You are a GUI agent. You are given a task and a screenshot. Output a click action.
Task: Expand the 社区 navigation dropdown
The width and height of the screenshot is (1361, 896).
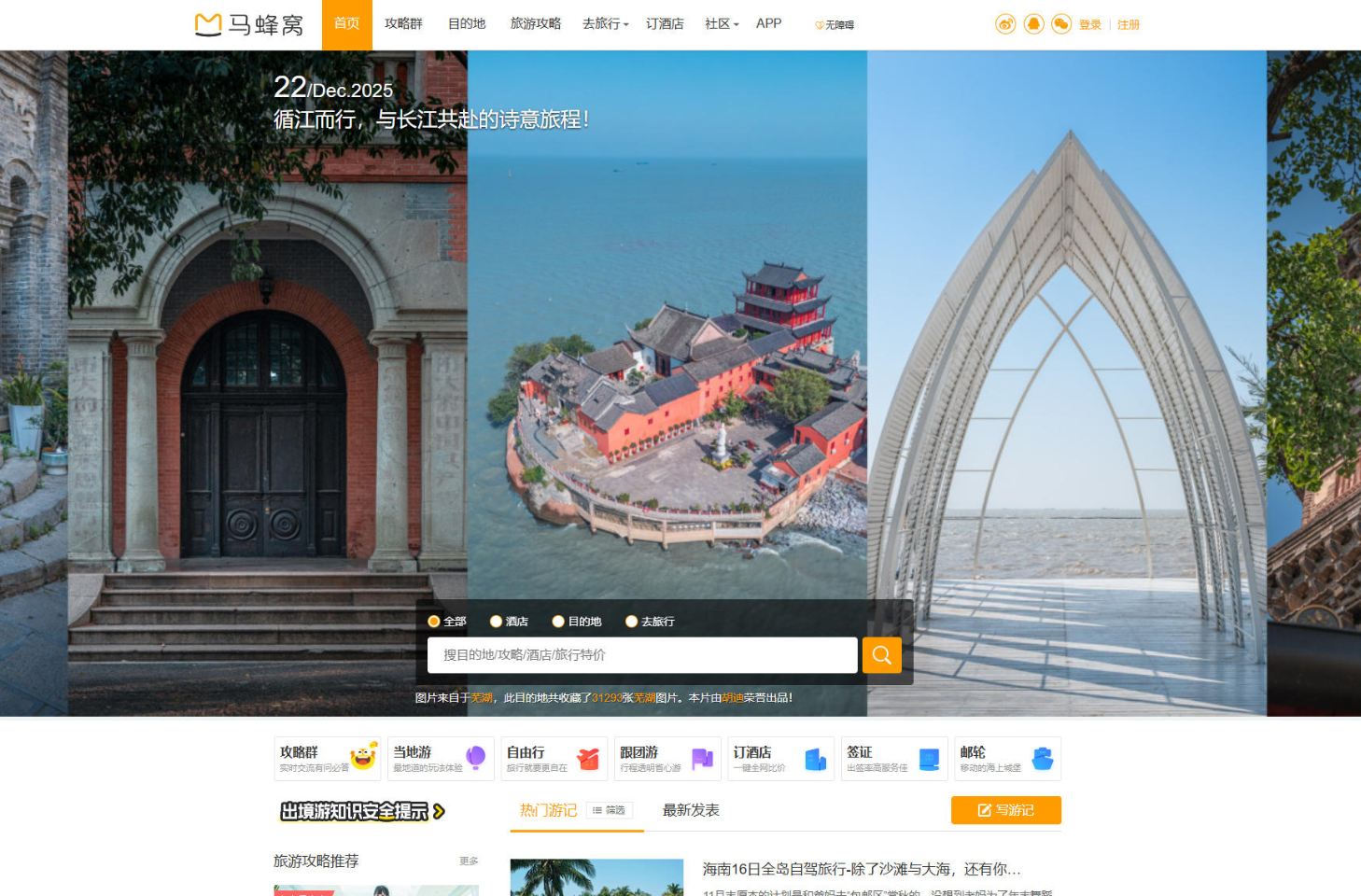(722, 24)
